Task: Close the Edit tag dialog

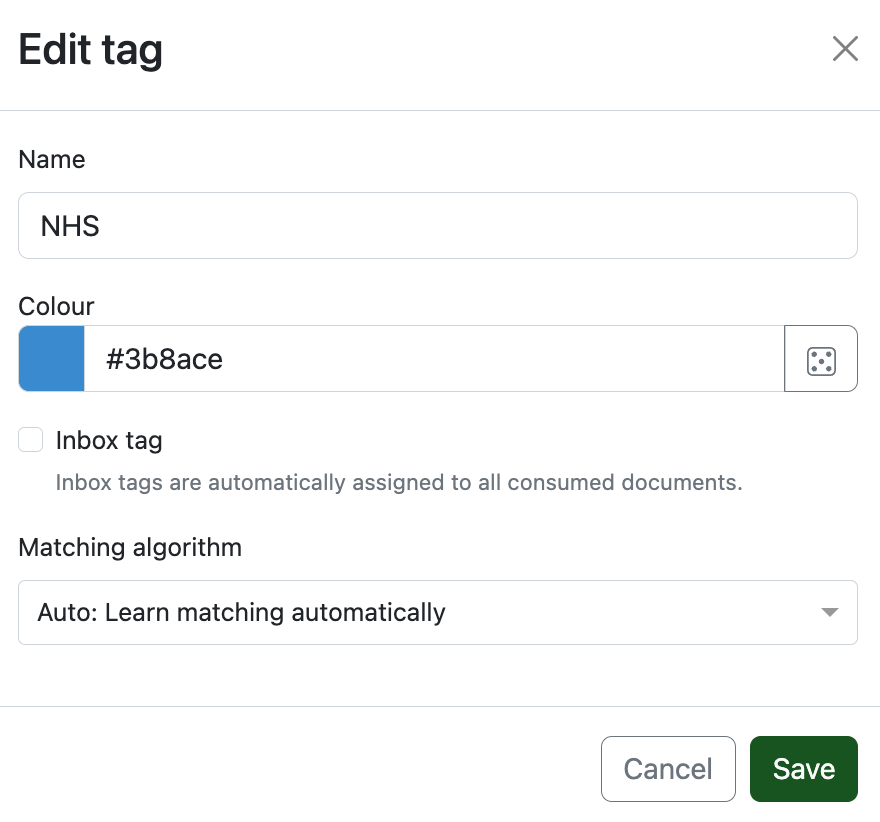Action: coord(845,49)
